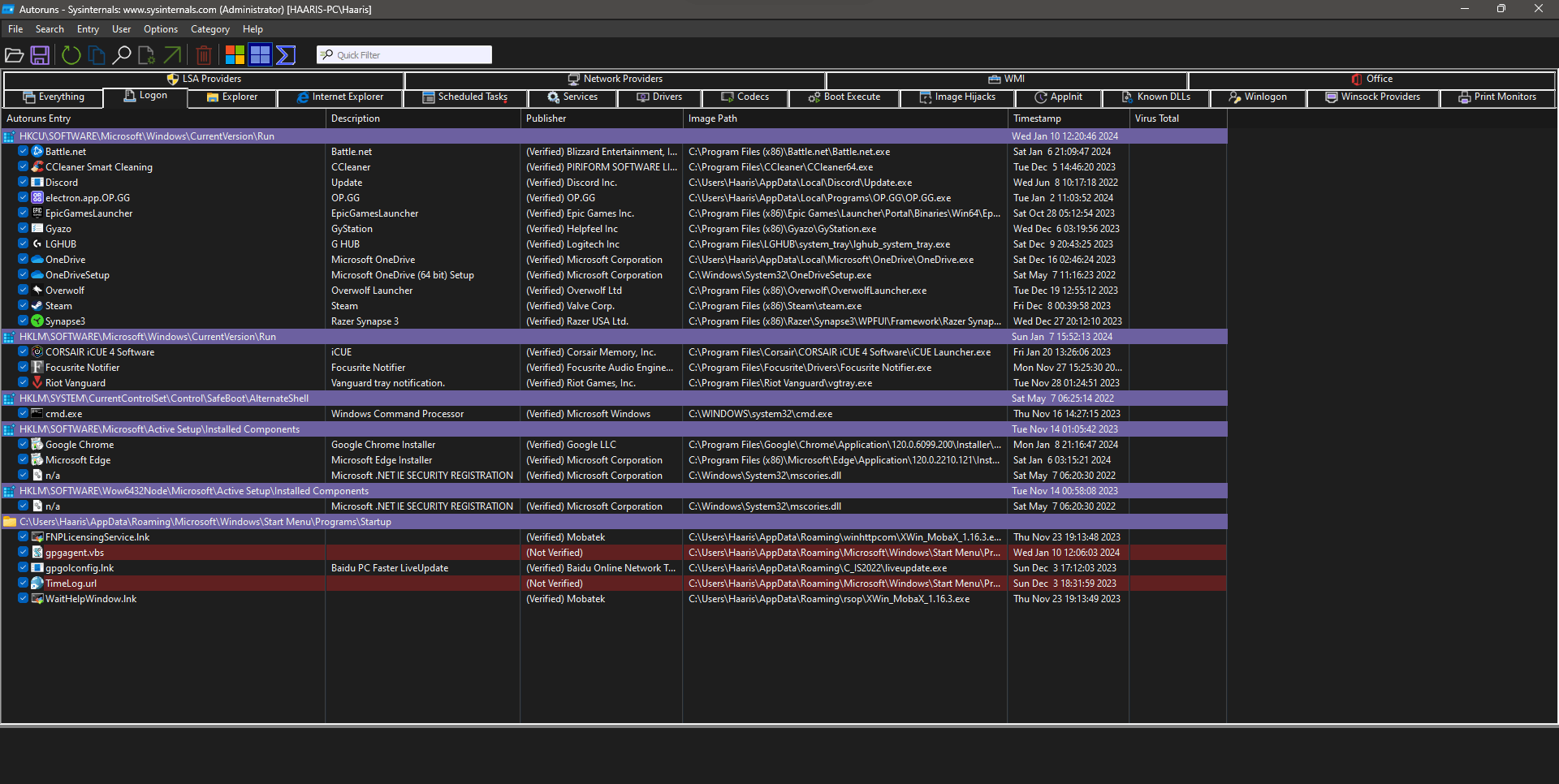
Task: Click the Battle.net entry icon
Action: [x=37, y=152]
